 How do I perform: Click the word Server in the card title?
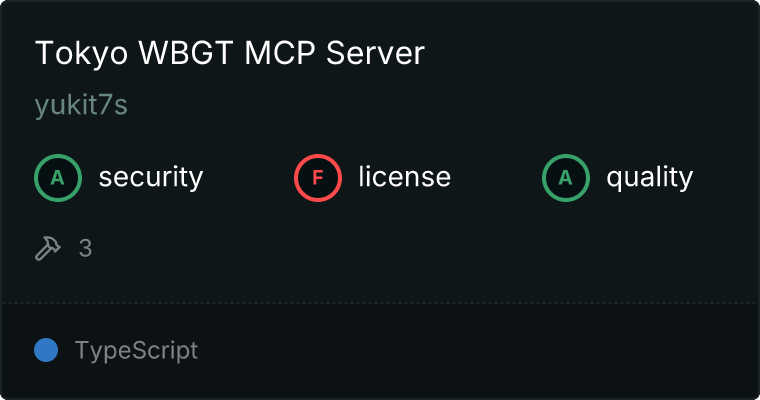pyautogui.click(x=375, y=53)
